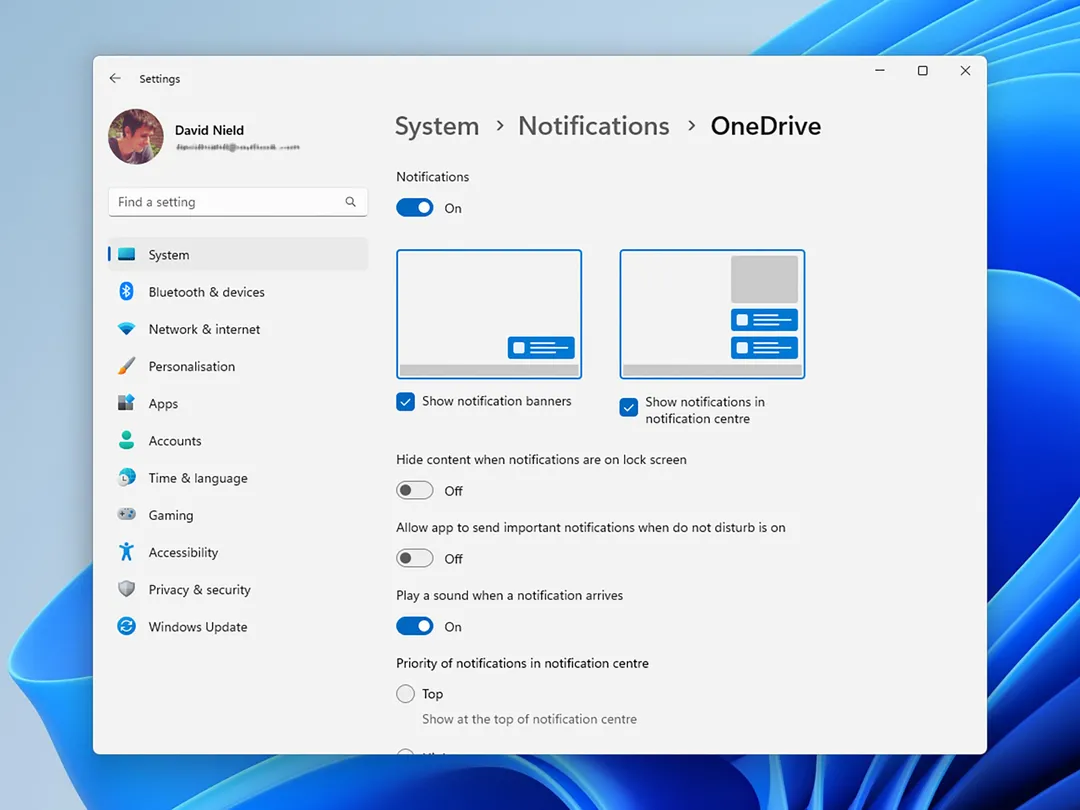This screenshot has width=1080, height=810.
Task: Click the notification banner preview image
Action: [x=489, y=314]
